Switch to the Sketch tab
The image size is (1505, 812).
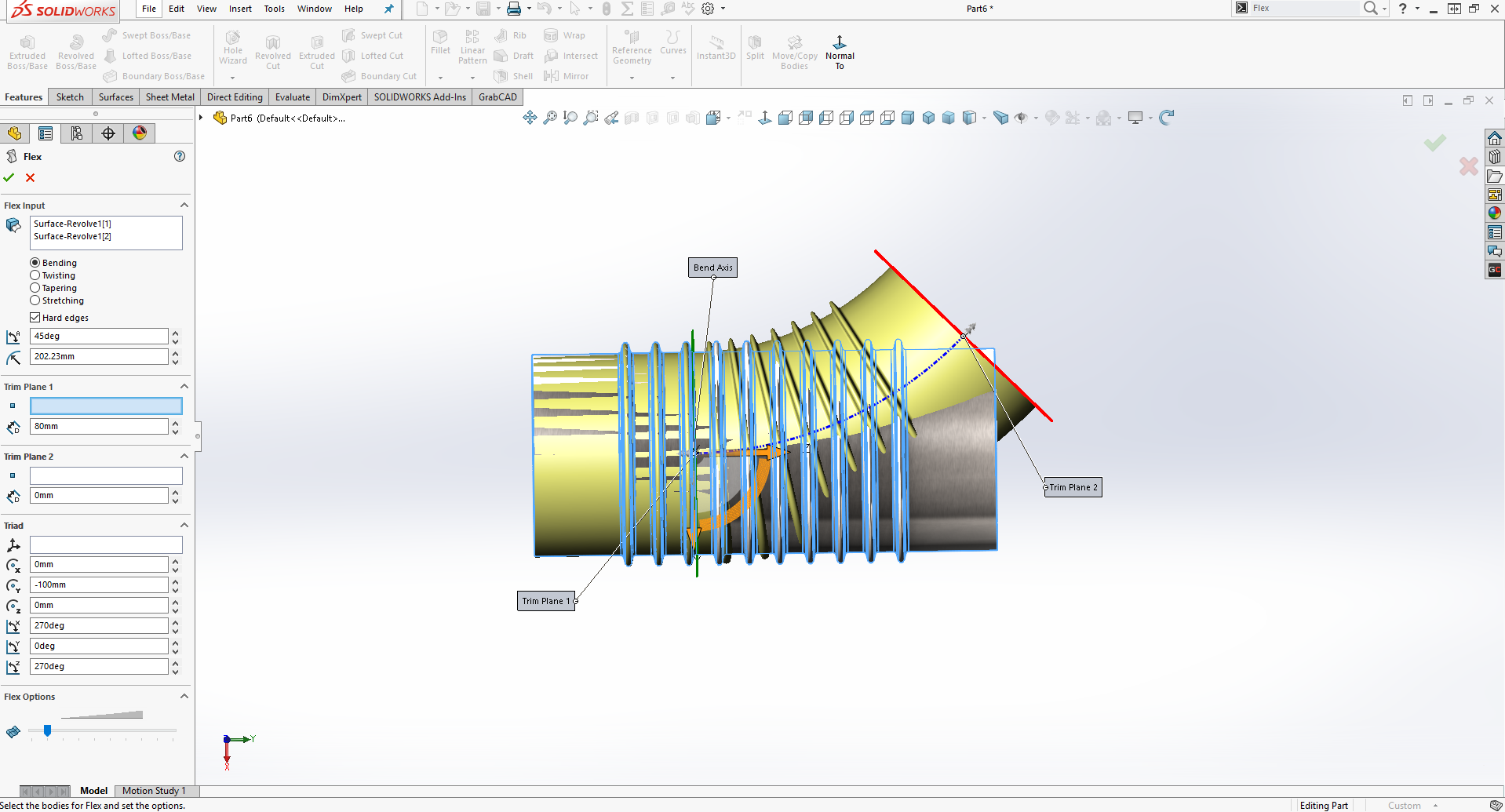70,97
